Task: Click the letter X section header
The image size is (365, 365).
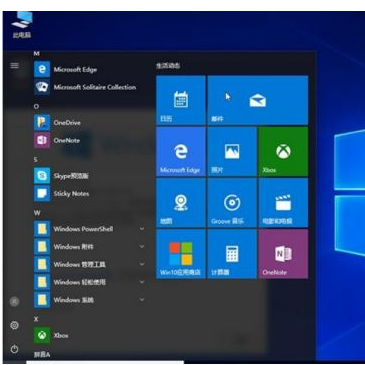Action: point(36,319)
